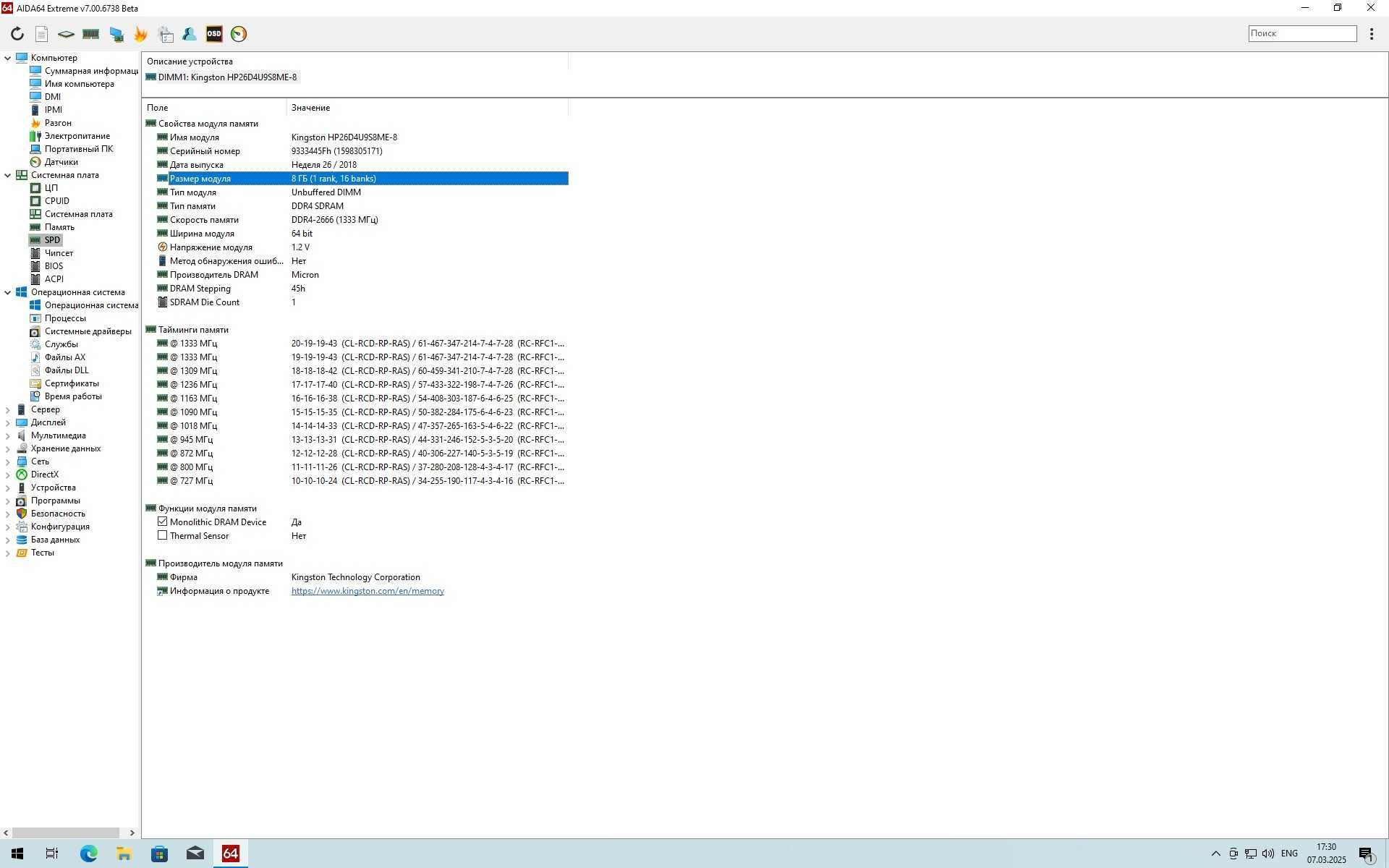Open the Windows Start menu

coord(17,854)
